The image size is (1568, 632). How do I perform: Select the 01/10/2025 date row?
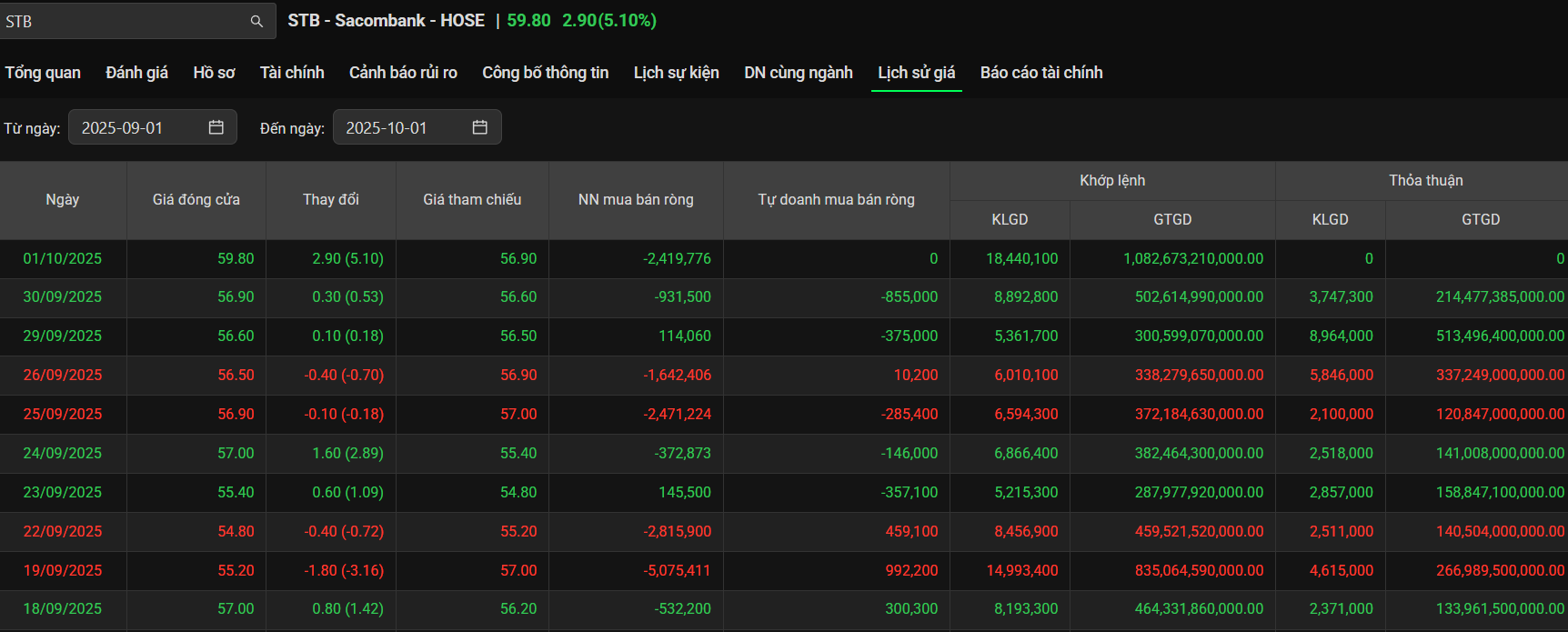63,259
